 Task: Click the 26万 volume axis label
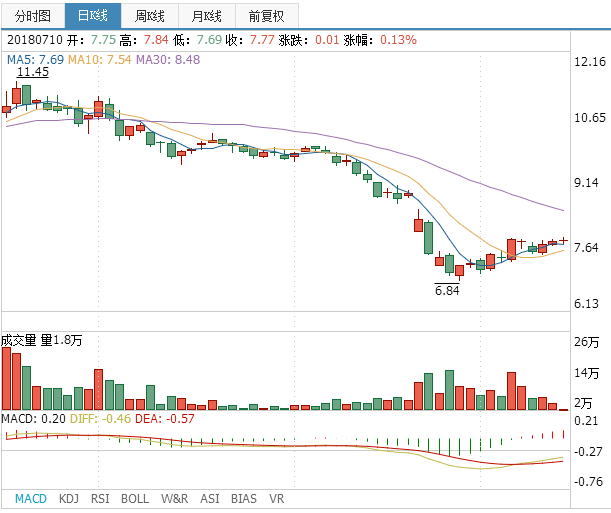point(586,342)
